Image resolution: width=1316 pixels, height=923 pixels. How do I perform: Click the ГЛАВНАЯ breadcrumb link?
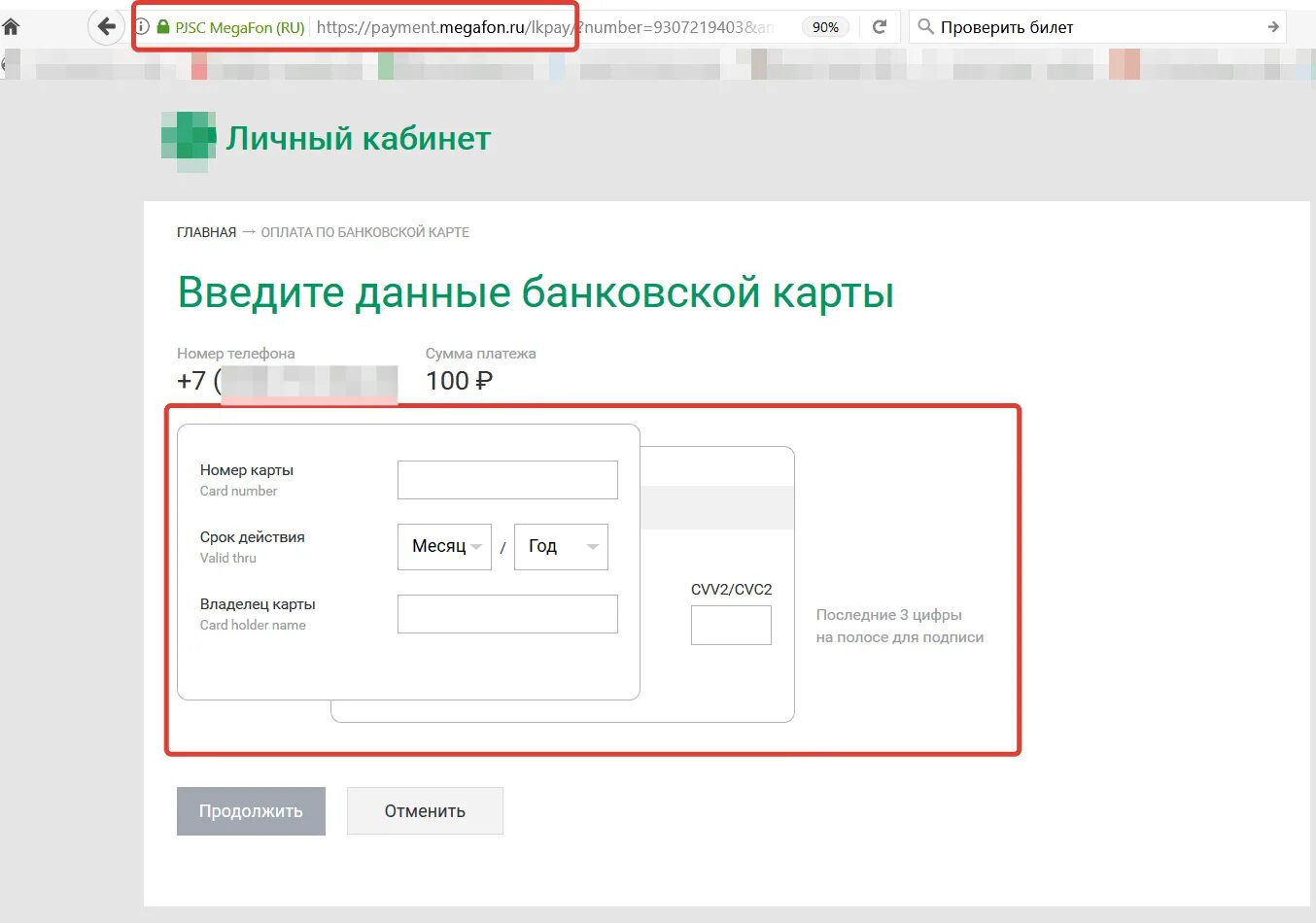coord(206,232)
